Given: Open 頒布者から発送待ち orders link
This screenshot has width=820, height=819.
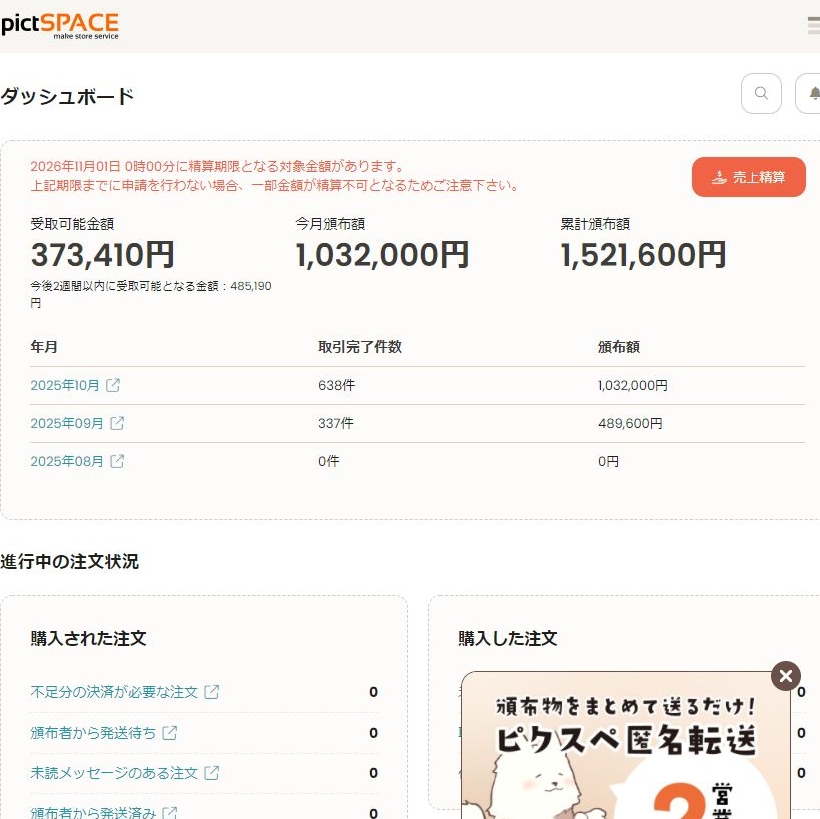Looking at the screenshot, I should coord(93,733).
